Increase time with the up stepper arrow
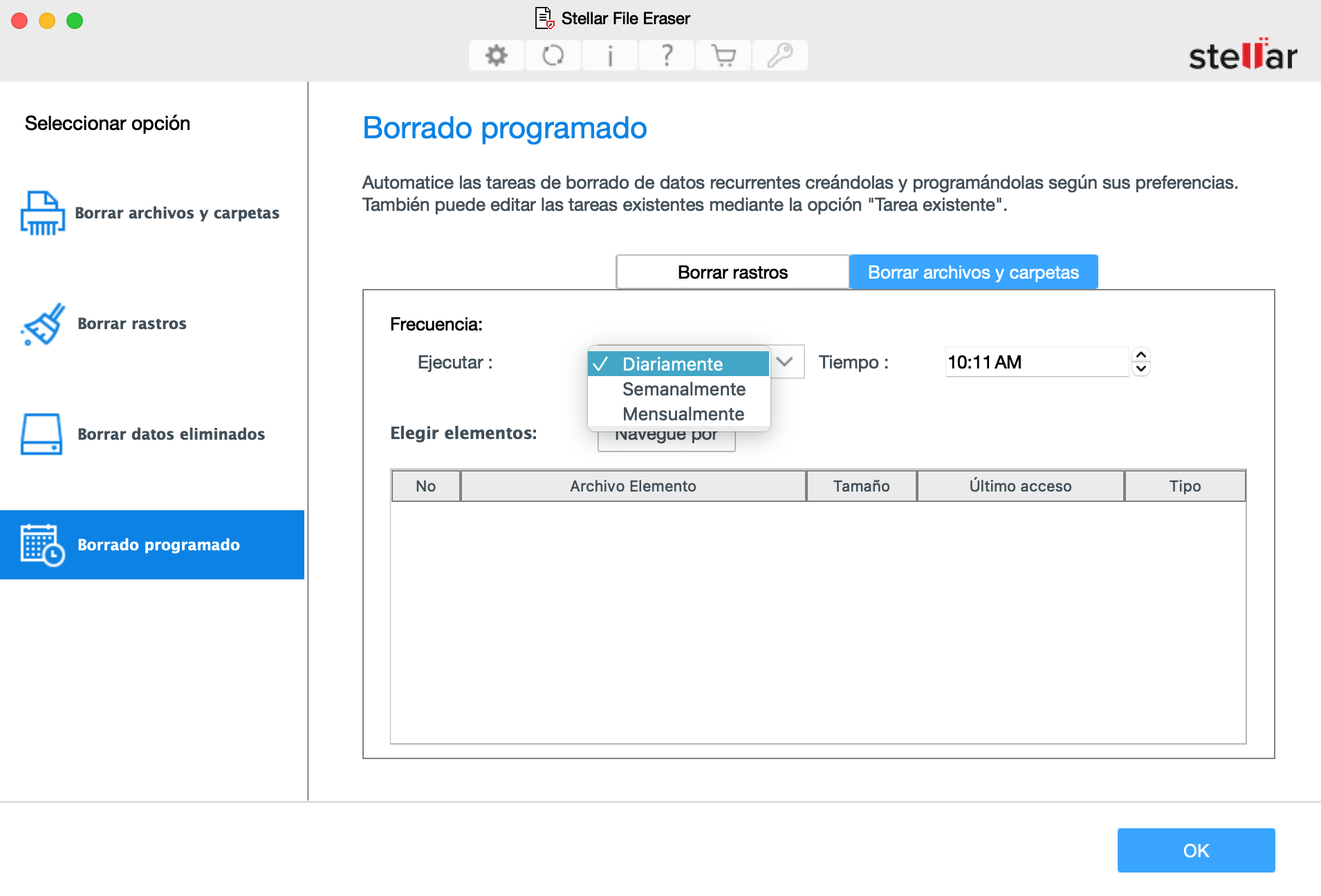1321x896 pixels. pos(1141,355)
